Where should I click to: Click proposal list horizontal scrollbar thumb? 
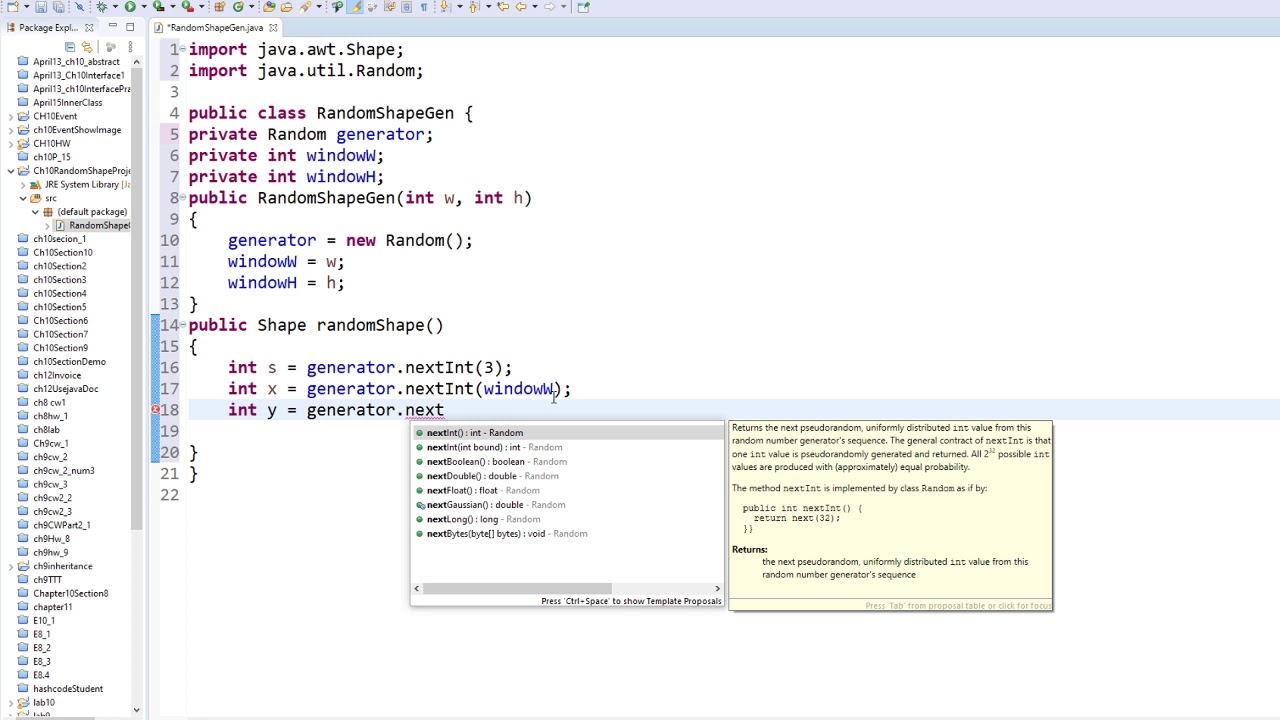tap(516, 588)
